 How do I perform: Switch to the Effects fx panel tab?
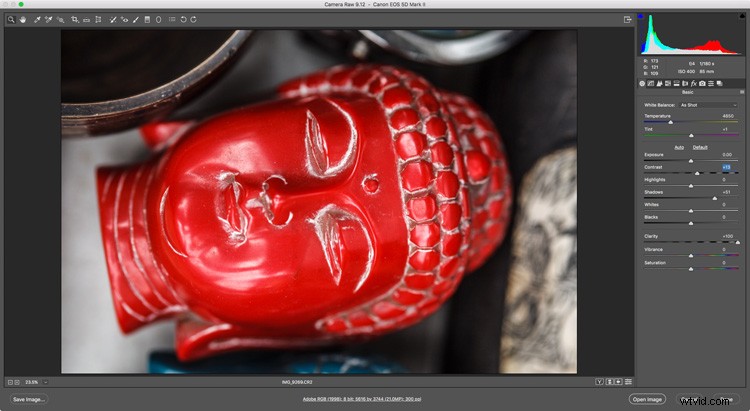click(x=694, y=83)
